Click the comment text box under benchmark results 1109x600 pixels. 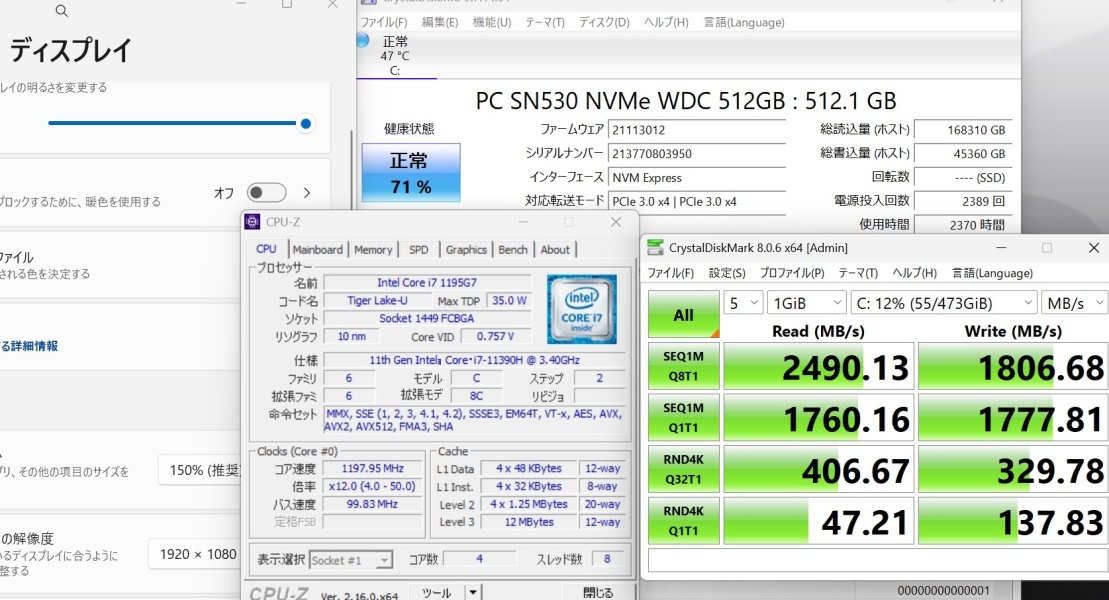(878, 561)
